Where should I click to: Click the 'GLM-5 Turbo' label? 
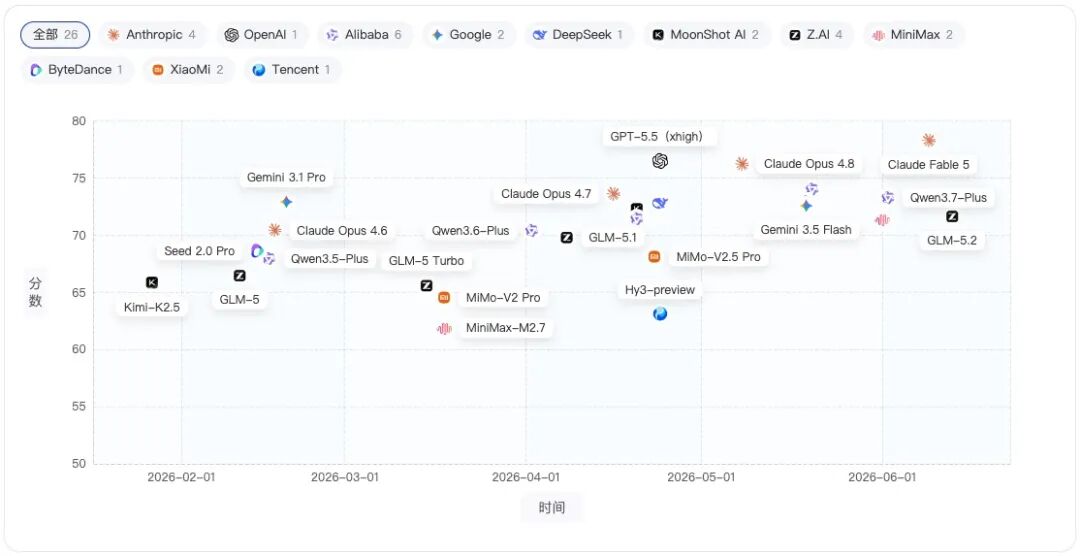coord(426,260)
